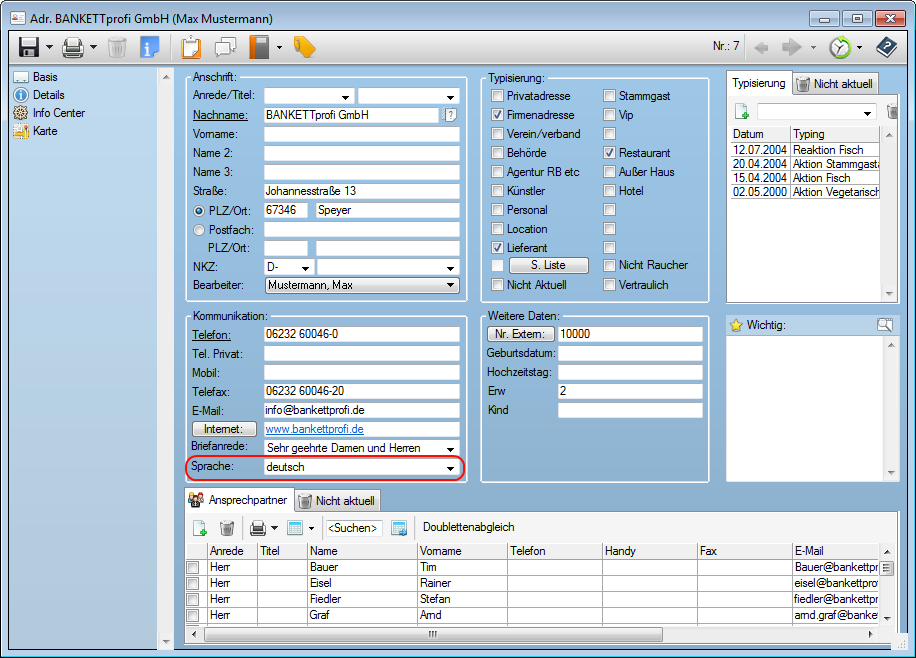Switch to the Nicht aktuell tab beside Ansprechpartner
Viewport: 916px width, 658px height.
tap(335, 501)
